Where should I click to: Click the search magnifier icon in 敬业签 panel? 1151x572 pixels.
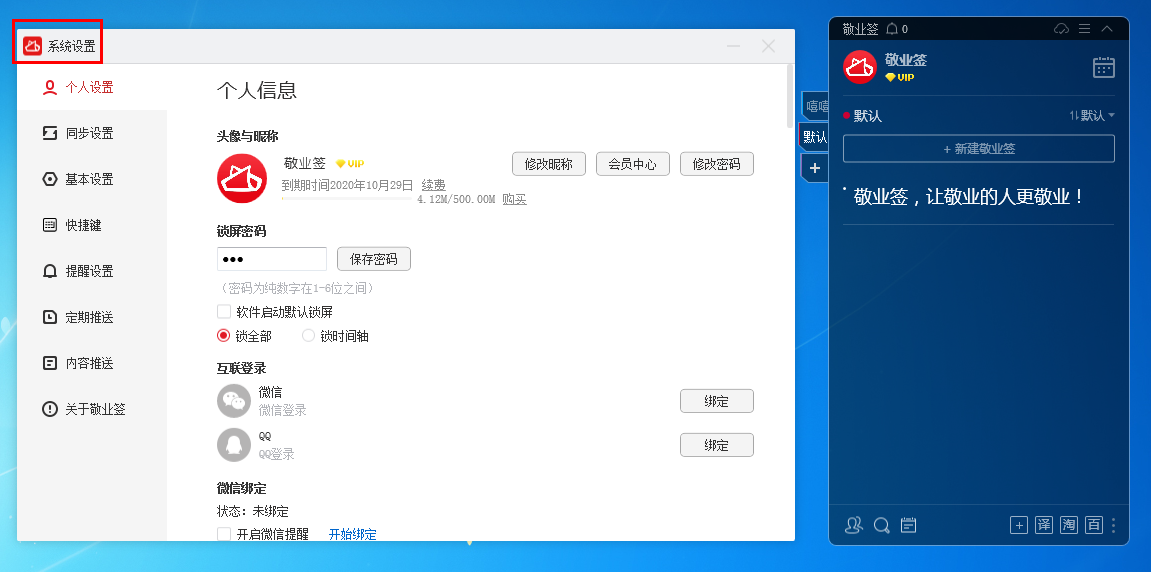coord(882,525)
